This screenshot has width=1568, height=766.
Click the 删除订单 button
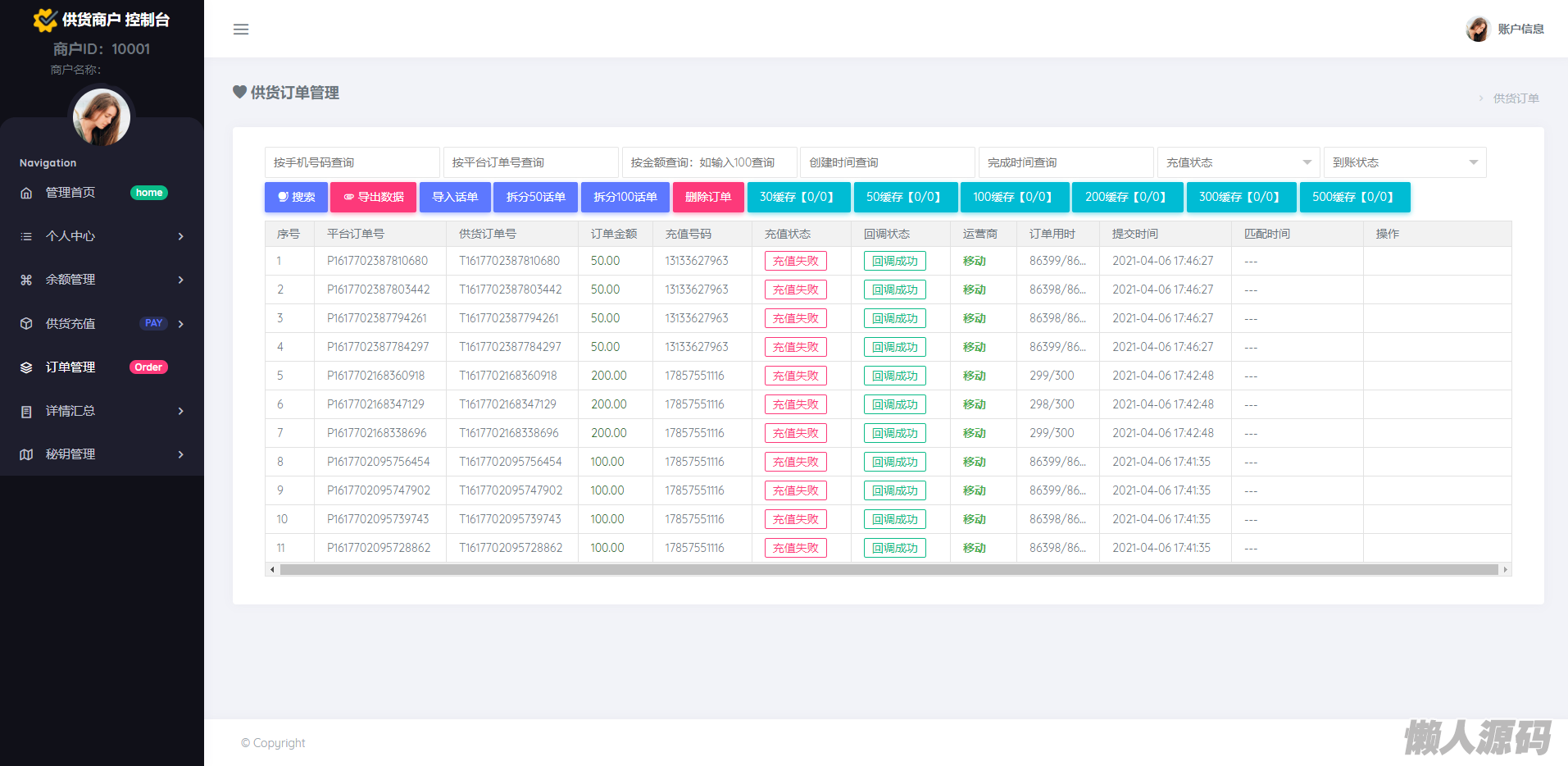click(708, 197)
